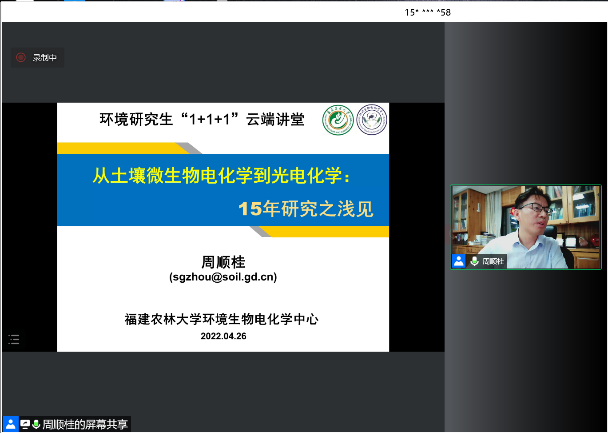Click the green circular university logo on the slide

335,121
